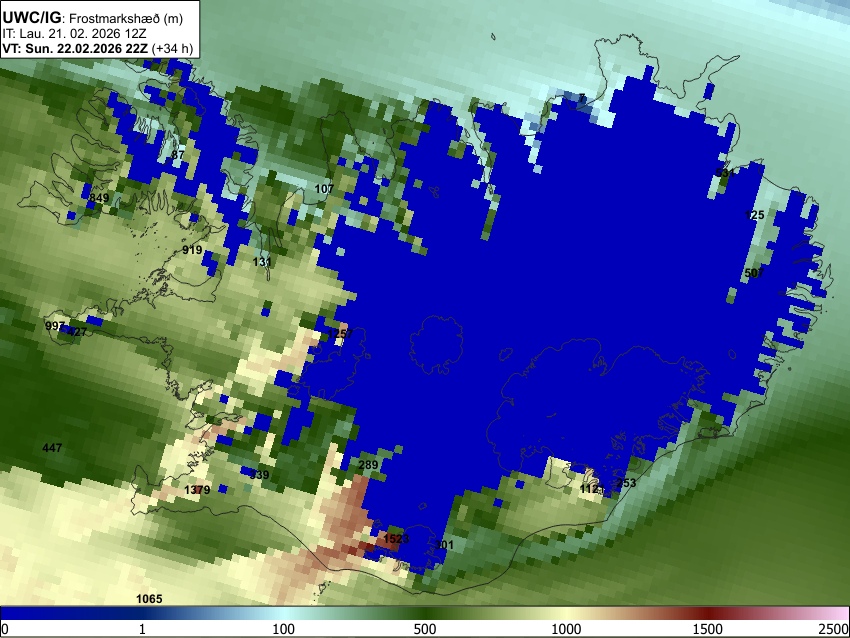Click the map value label '849'
This screenshot has height=638, width=850.
pyautogui.click(x=99, y=198)
